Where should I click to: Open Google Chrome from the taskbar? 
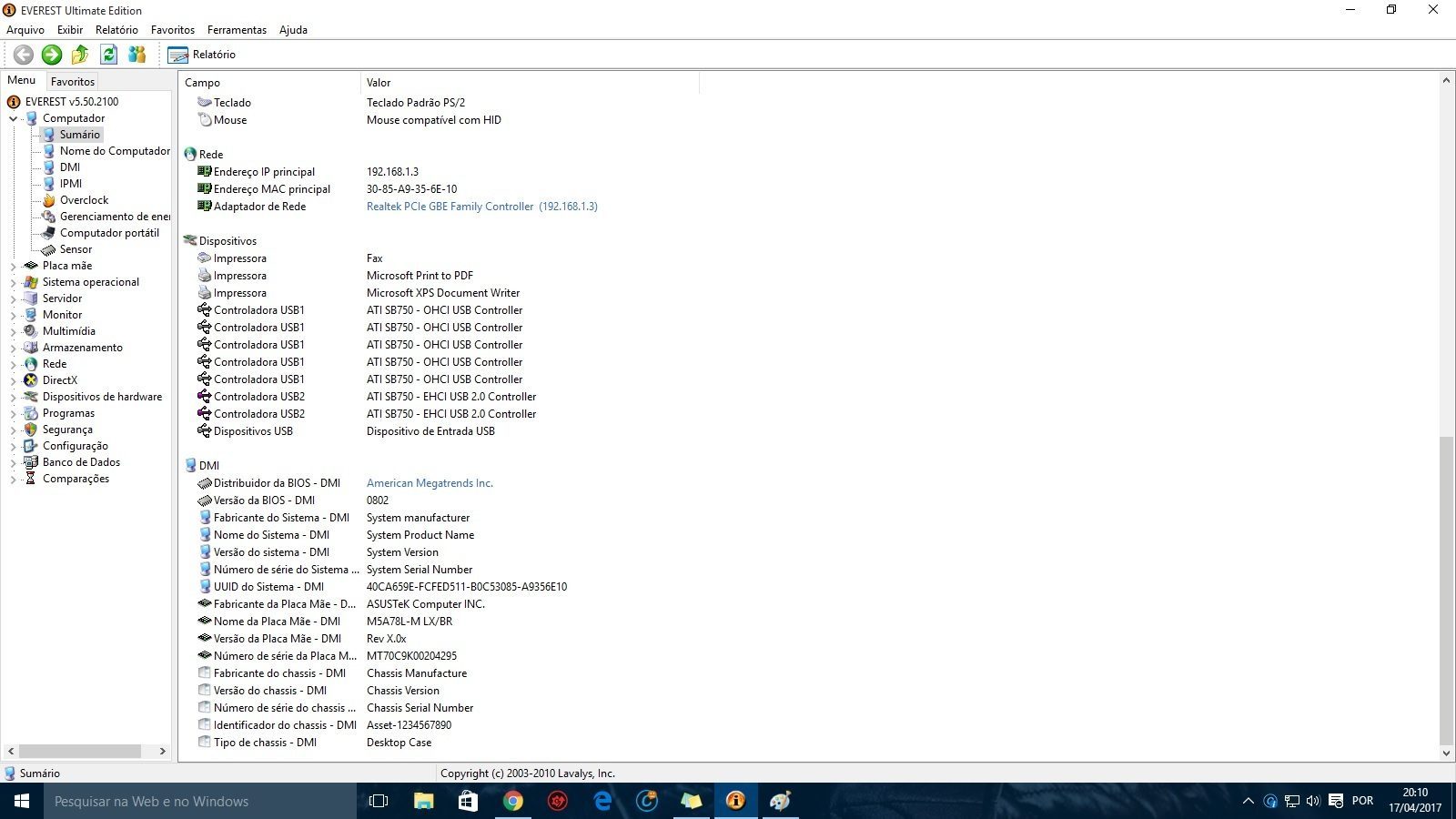click(x=513, y=801)
